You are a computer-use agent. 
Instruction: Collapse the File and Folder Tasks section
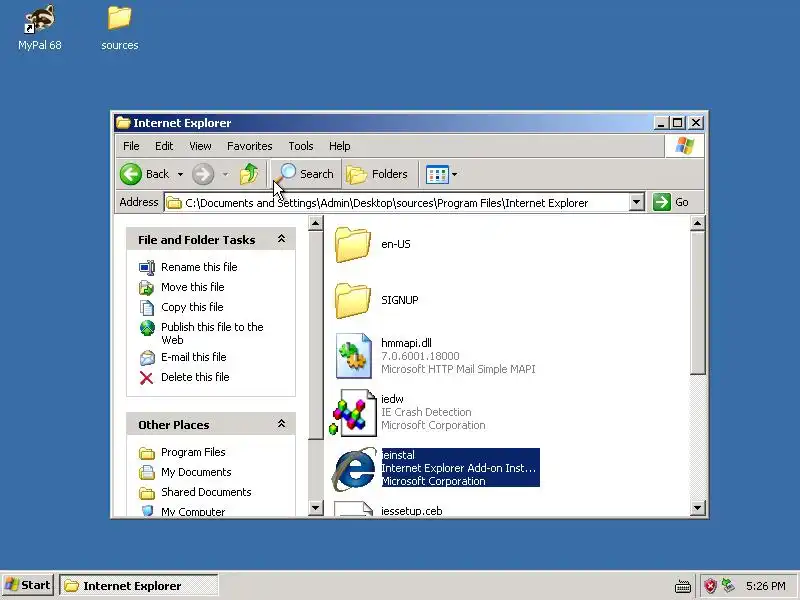pyautogui.click(x=281, y=239)
